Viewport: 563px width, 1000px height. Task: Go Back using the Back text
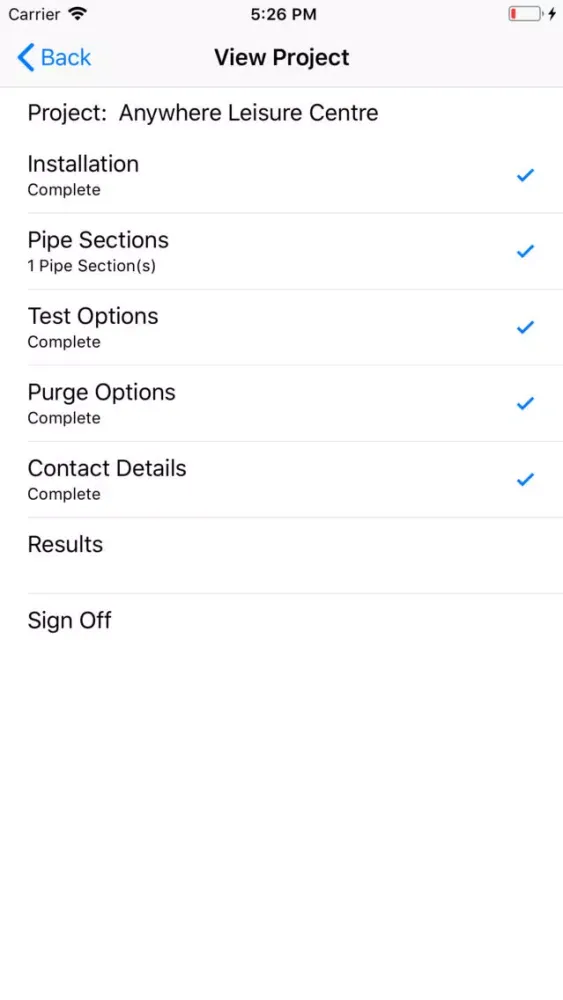coord(66,57)
